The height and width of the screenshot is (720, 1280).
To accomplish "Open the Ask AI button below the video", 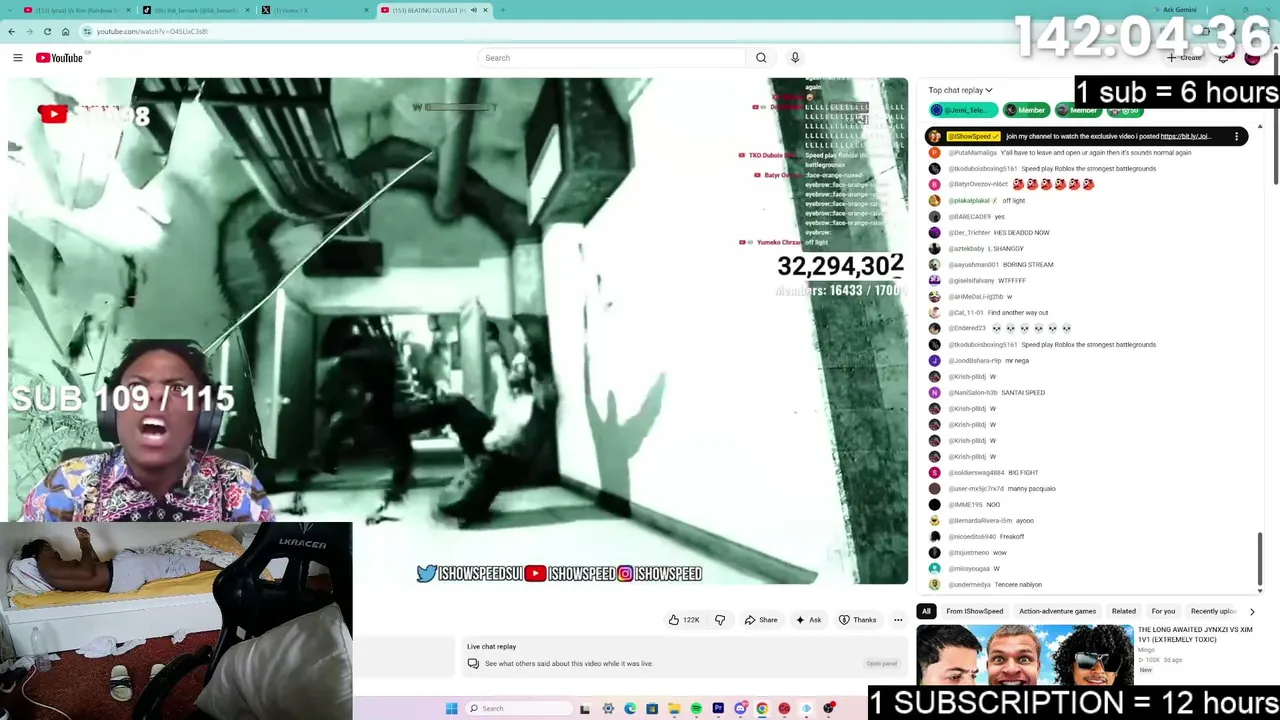I will [x=809, y=620].
